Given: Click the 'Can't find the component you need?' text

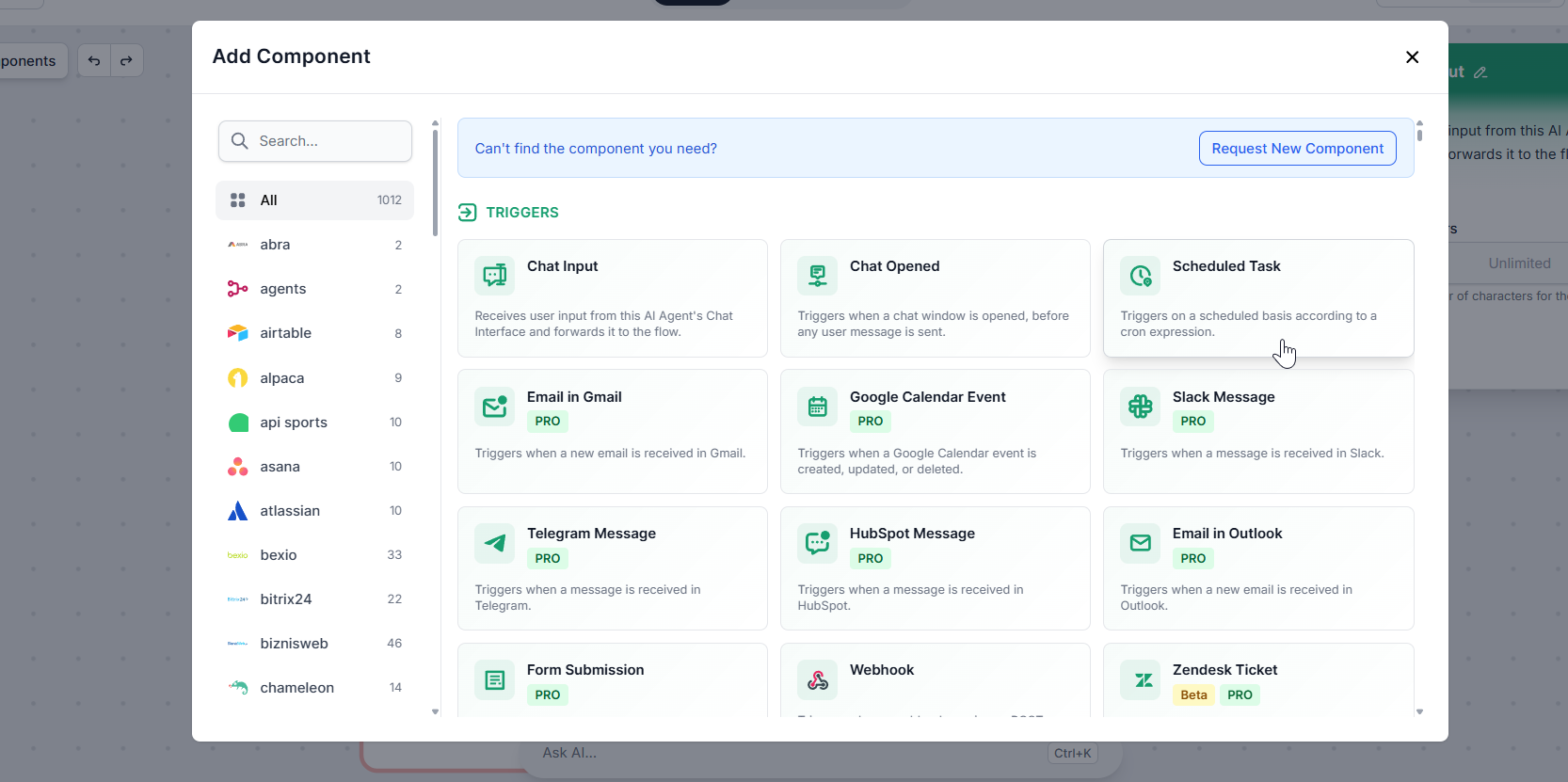Looking at the screenshot, I should point(596,149).
